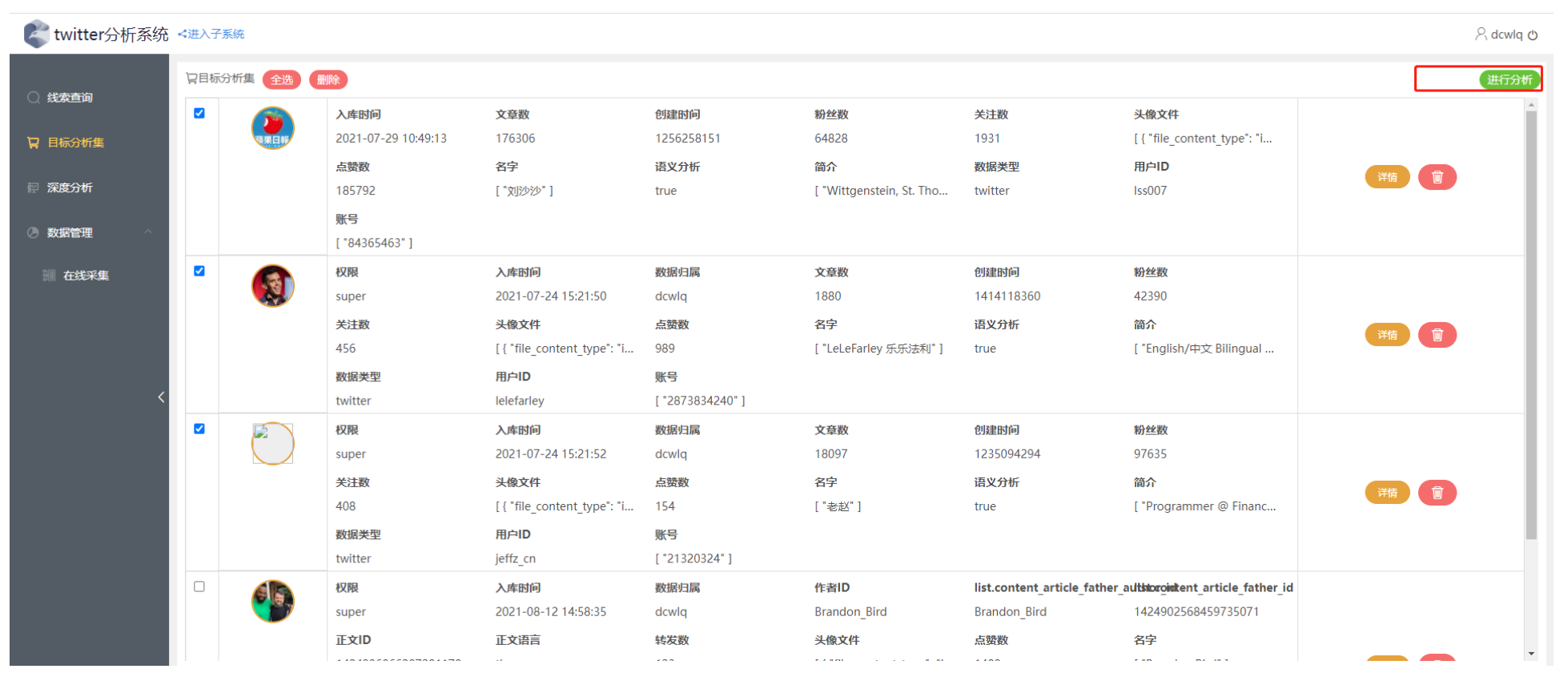This screenshot has width=1568, height=681.
Task: Click the jeffz_cn broken avatar image
Action: pyautogui.click(x=273, y=444)
